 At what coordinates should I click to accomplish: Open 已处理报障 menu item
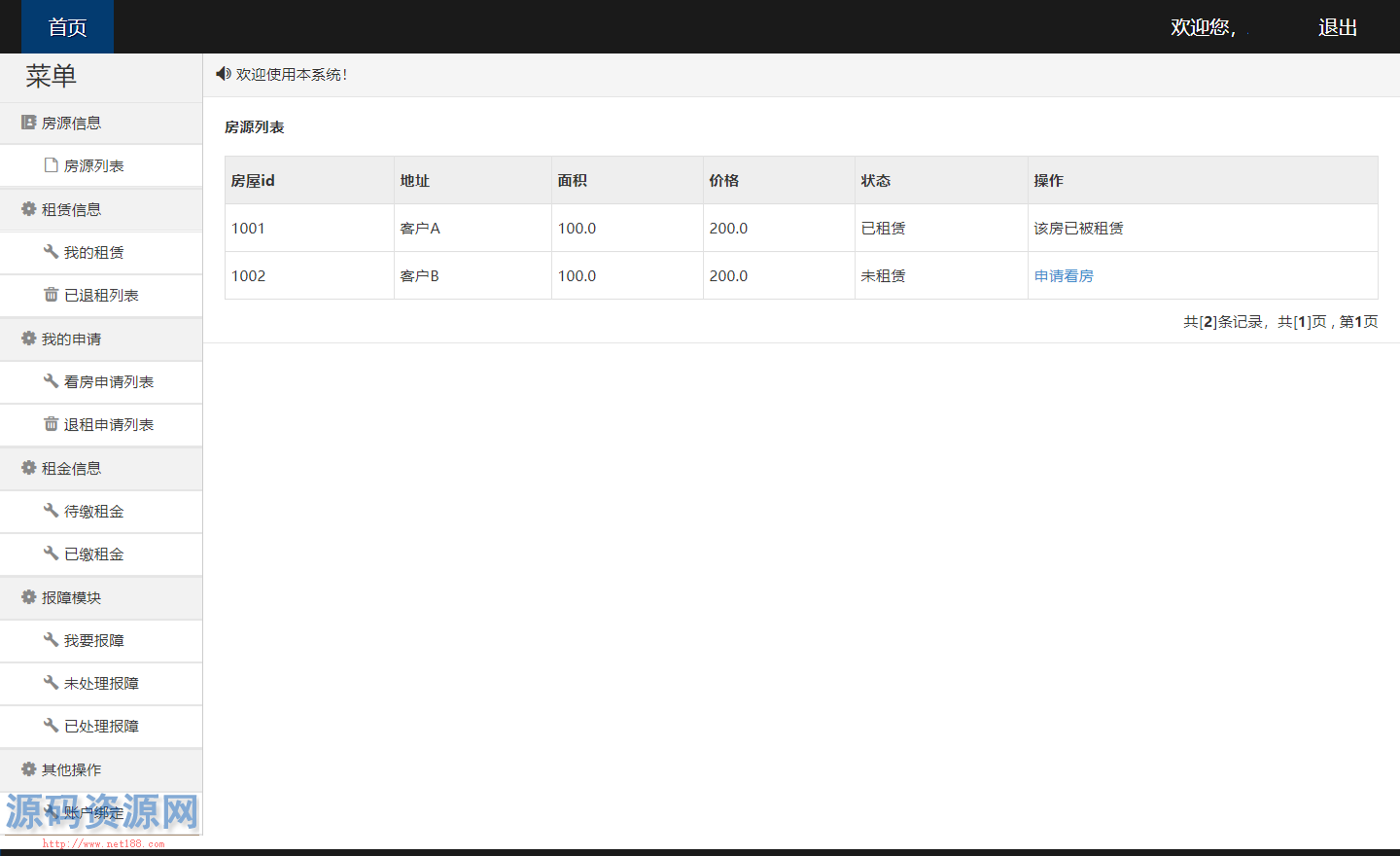click(101, 727)
